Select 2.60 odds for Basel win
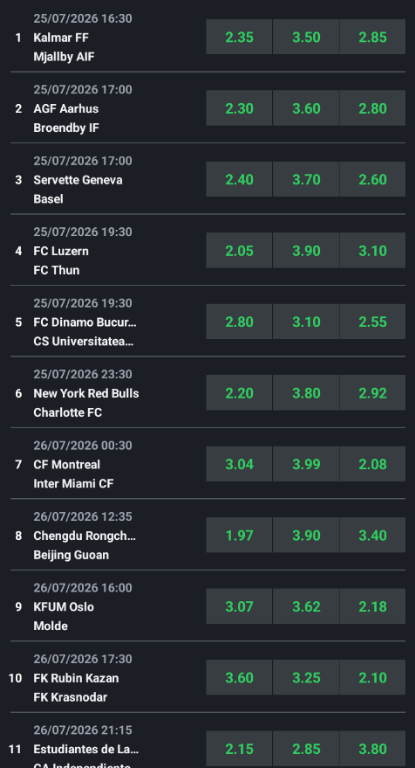The width and height of the screenshot is (415, 768). pyautogui.click(x=372, y=179)
